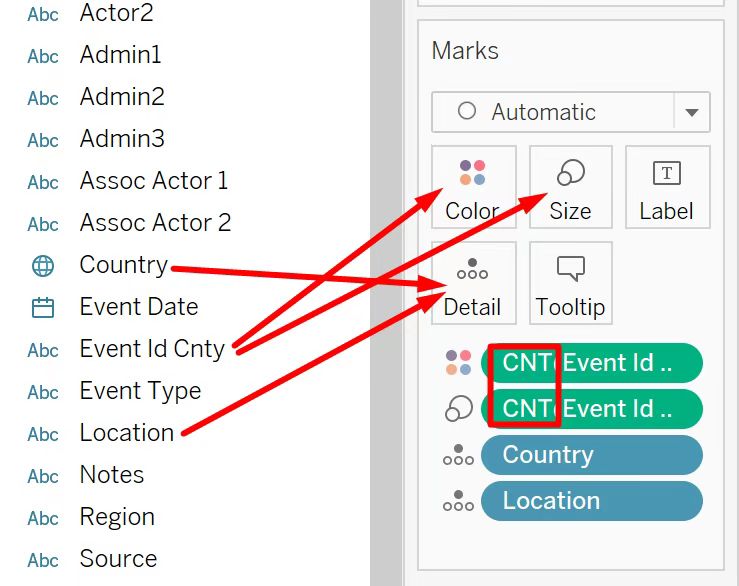This screenshot has width=739, height=586.
Task: Click the mark type dropdown arrow
Action: 692,112
